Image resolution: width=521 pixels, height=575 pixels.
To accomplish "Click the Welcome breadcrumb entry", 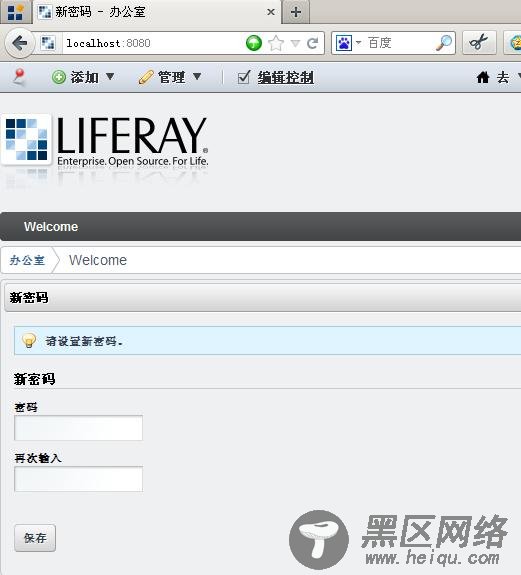I will pyautogui.click(x=98, y=260).
